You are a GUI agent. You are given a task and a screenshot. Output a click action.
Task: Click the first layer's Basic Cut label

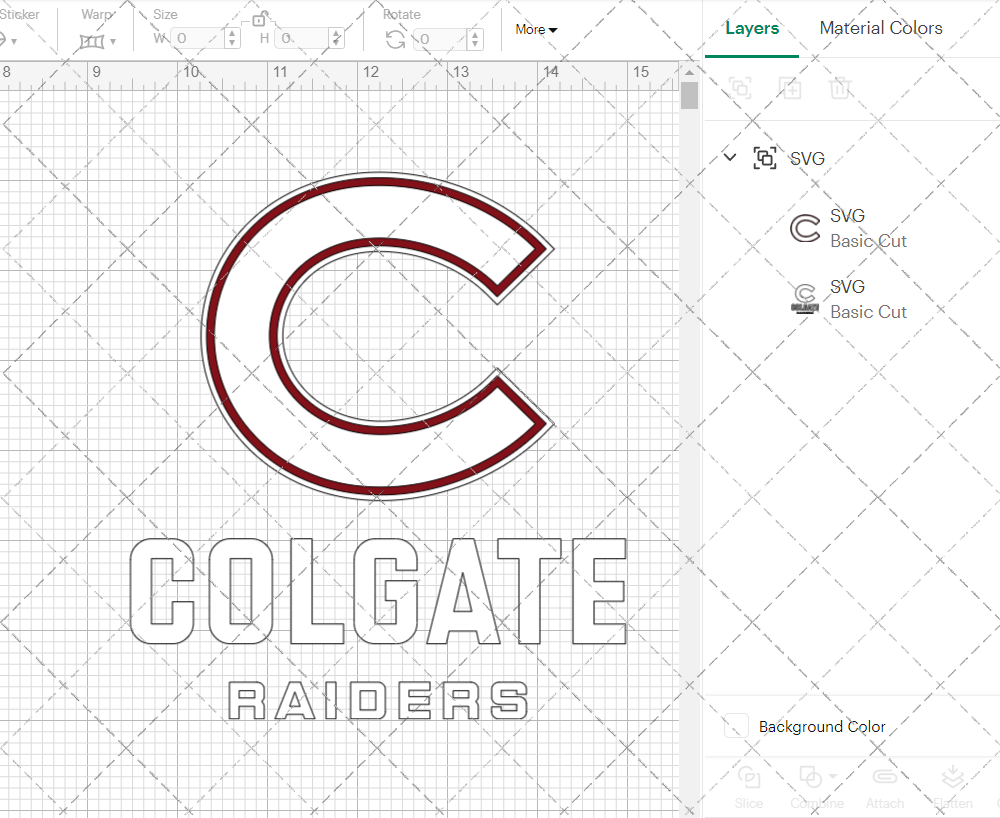click(x=868, y=241)
